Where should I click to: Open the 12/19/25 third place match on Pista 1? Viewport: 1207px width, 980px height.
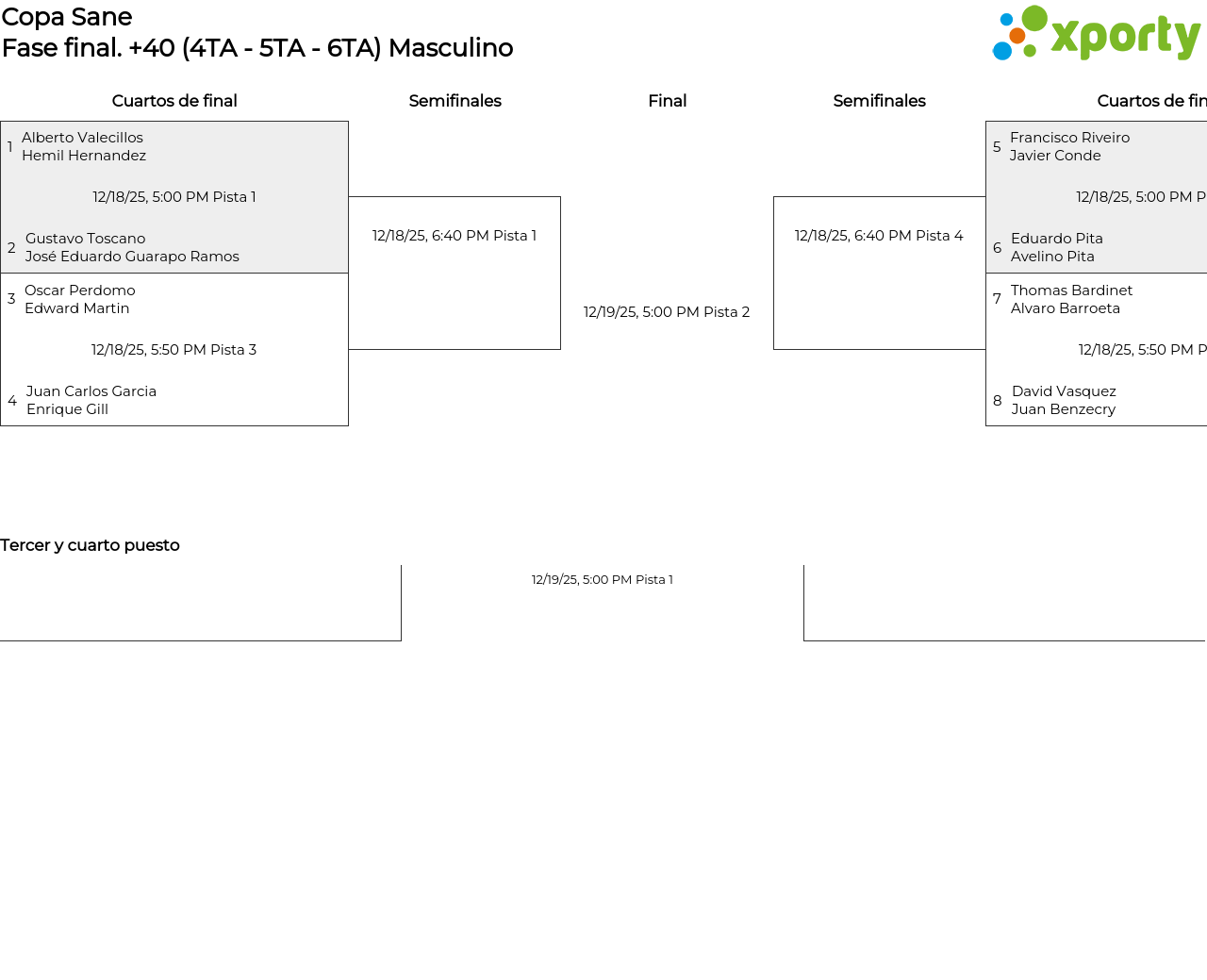tap(603, 580)
